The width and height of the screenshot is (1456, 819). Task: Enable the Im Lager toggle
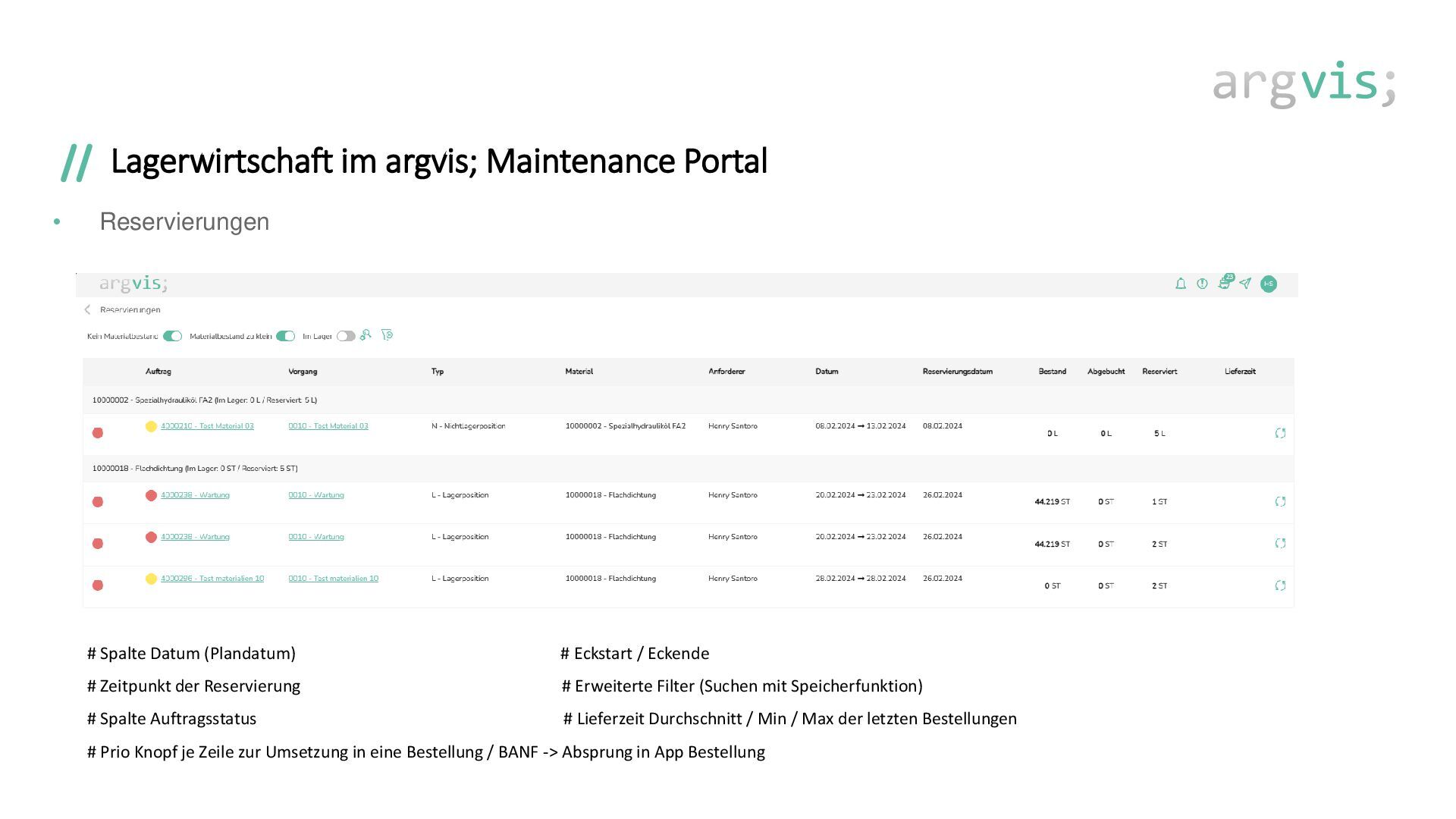coord(346,336)
